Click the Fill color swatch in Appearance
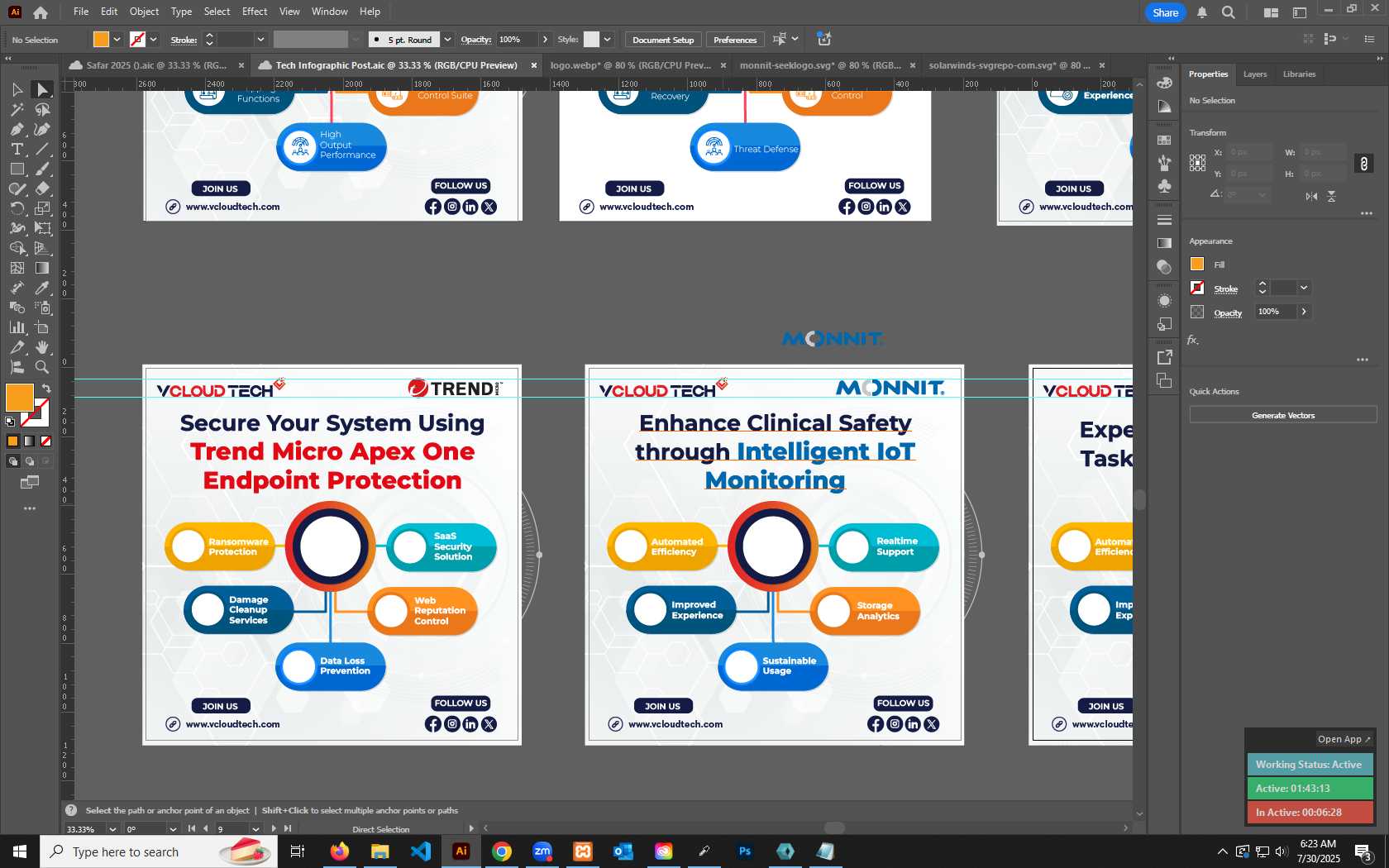This screenshot has width=1389, height=868. point(1197,265)
